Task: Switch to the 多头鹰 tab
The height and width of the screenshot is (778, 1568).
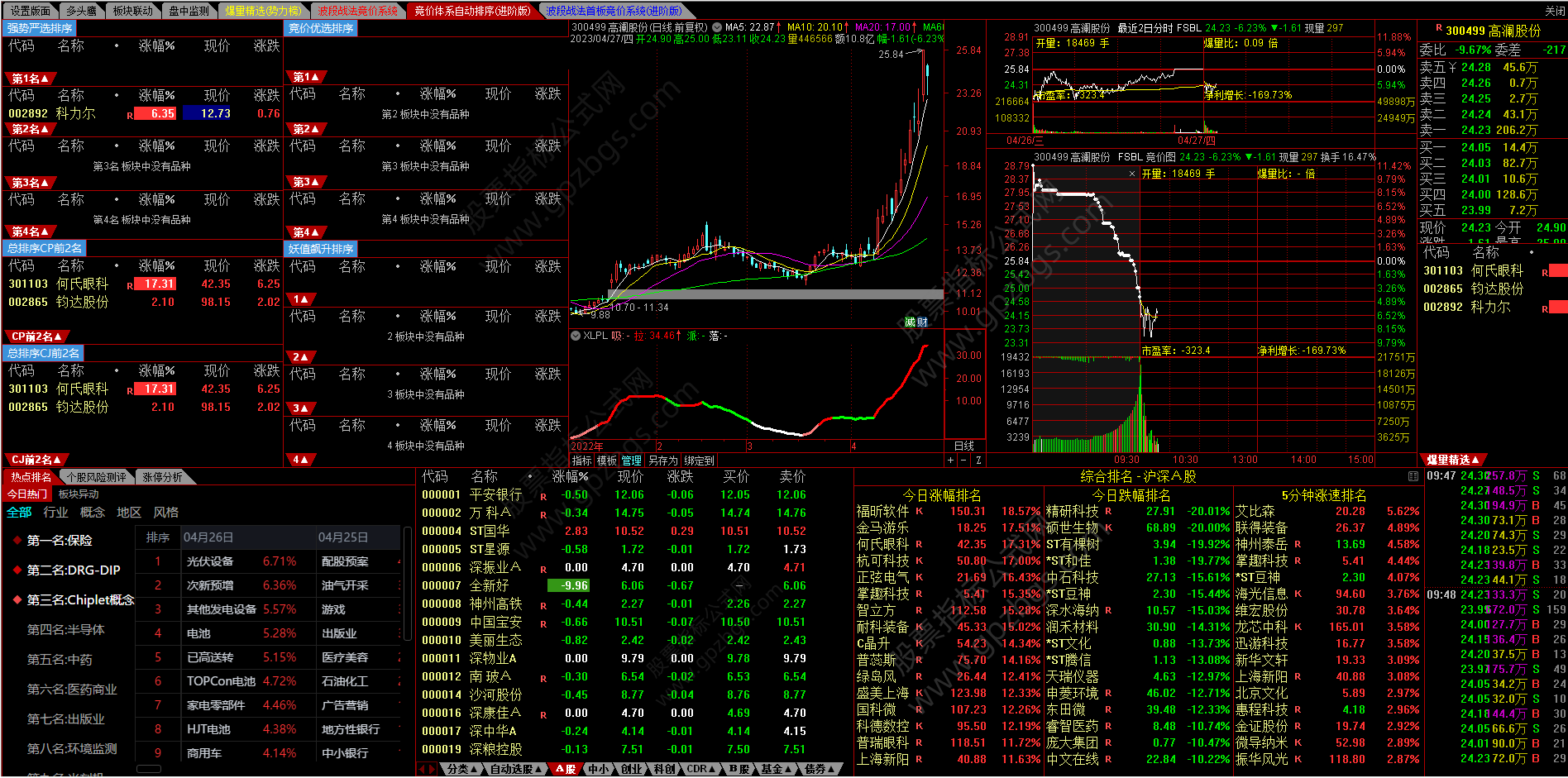Action: [x=81, y=11]
